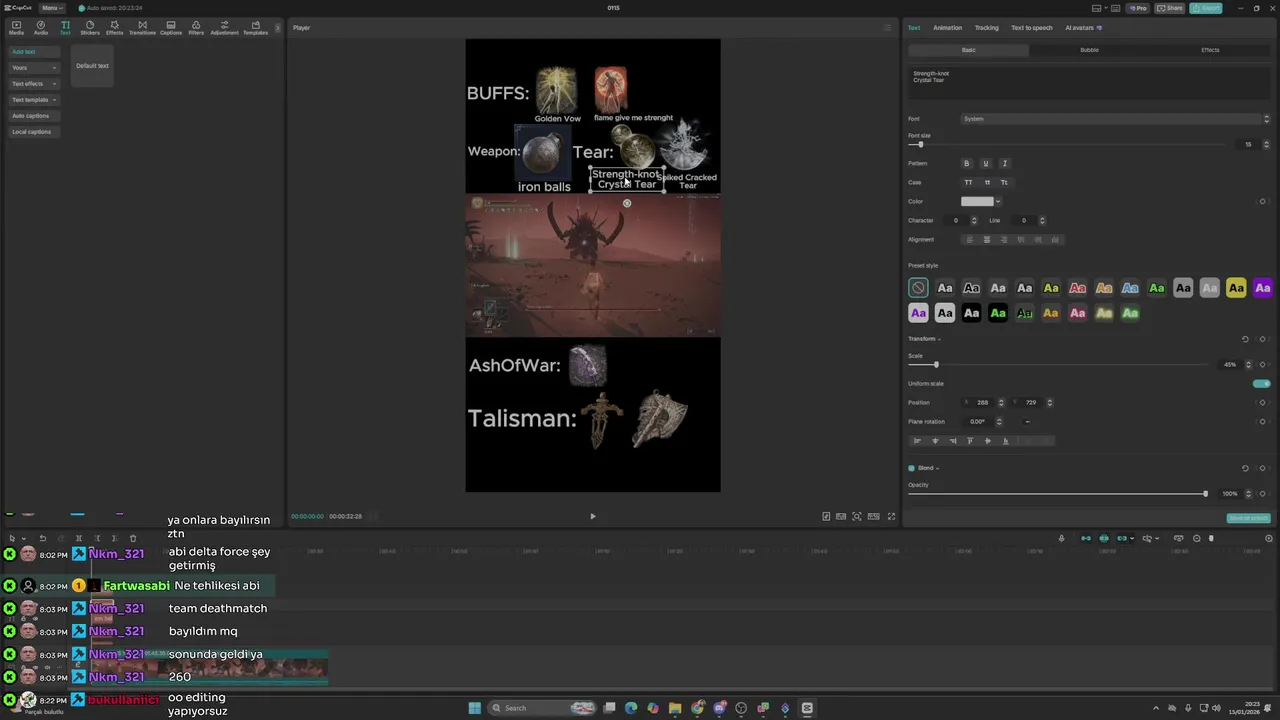Select the no-style preset
Viewport: 1280px width, 720px height.
pos(918,288)
